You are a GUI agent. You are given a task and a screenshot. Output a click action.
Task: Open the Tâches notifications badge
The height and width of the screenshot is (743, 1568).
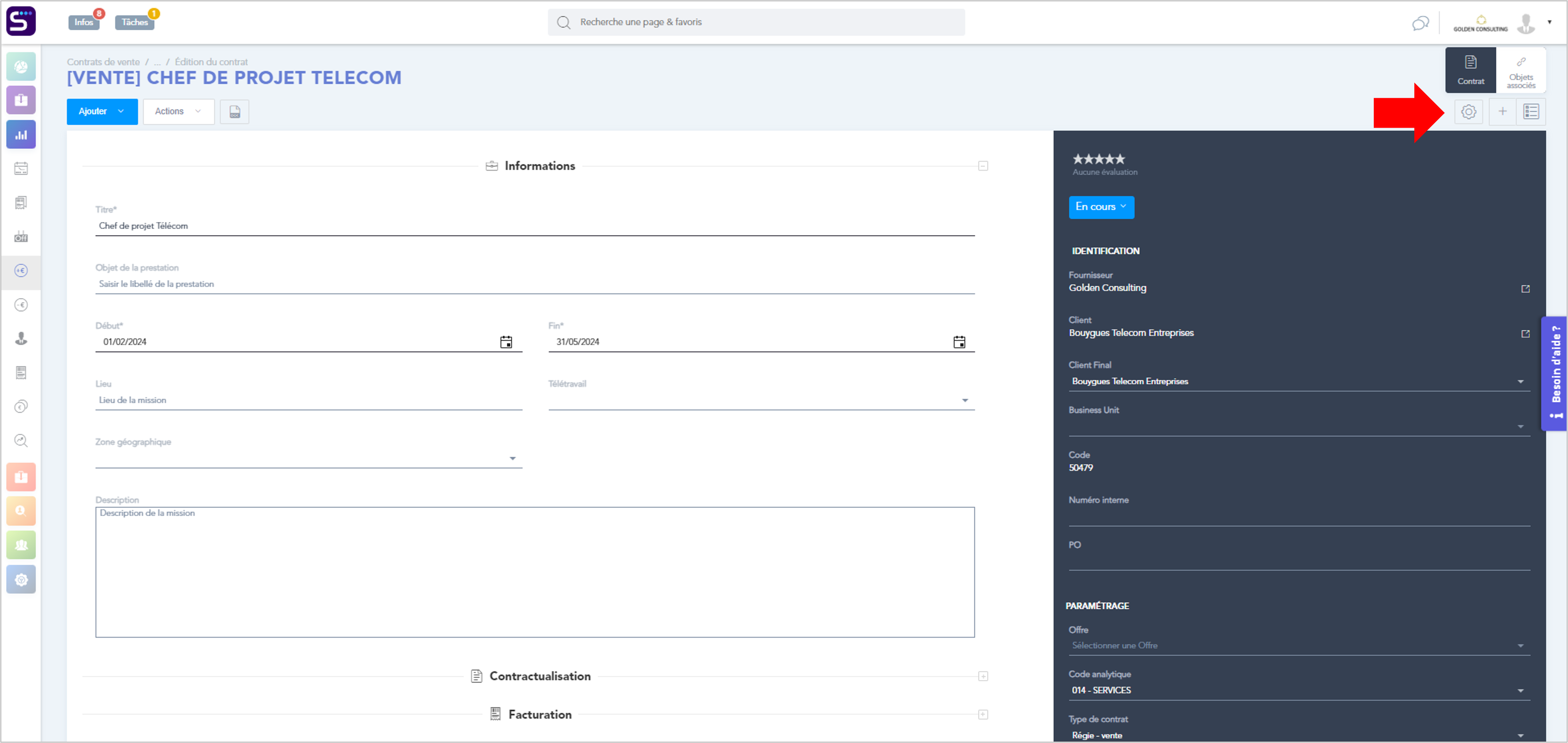tap(134, 22)
